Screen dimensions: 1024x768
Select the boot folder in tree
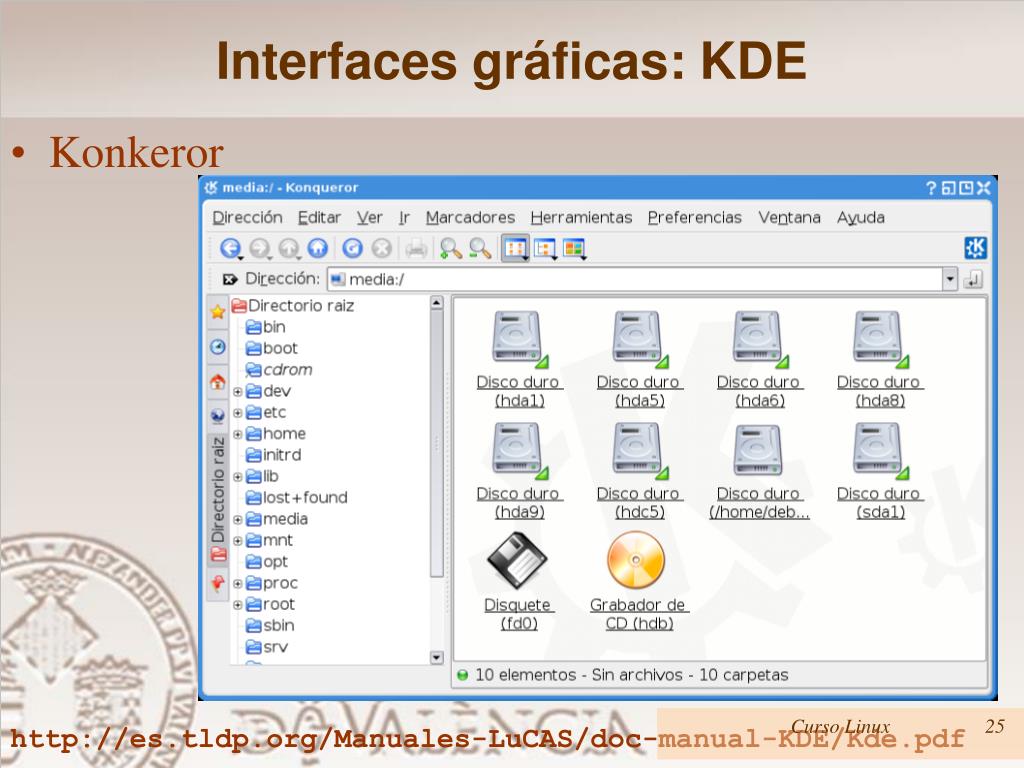[272, 349]
